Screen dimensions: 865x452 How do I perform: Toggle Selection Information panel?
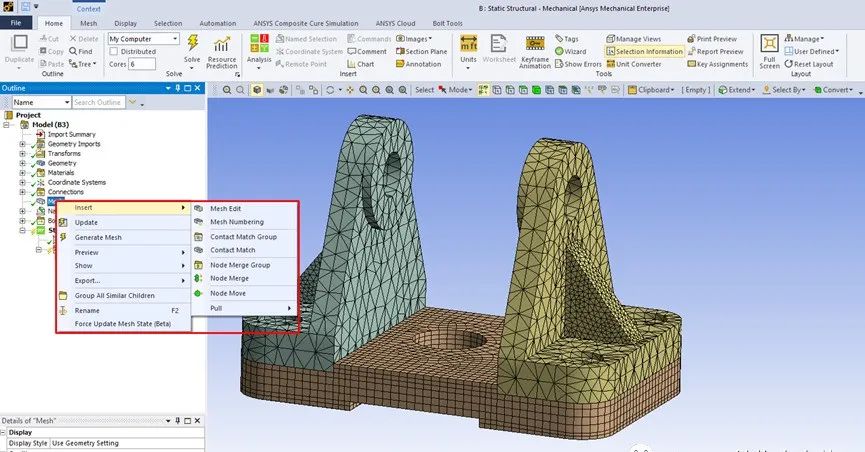[x=644, y=51]
